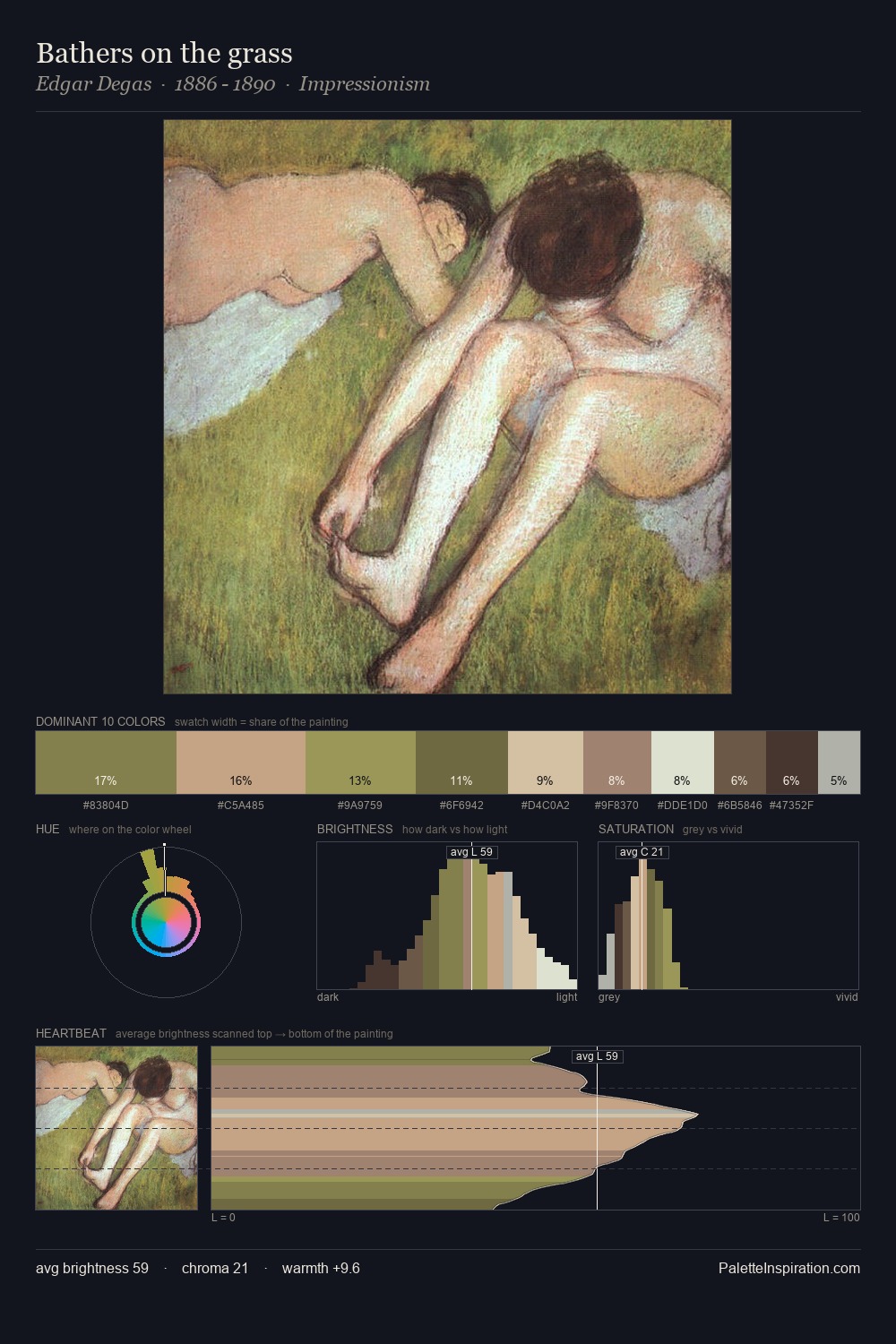Pick the green #9A9759 13% swatch
Image resolution: width=896 pixels, height=1344 pixels.
click(360, 762)
